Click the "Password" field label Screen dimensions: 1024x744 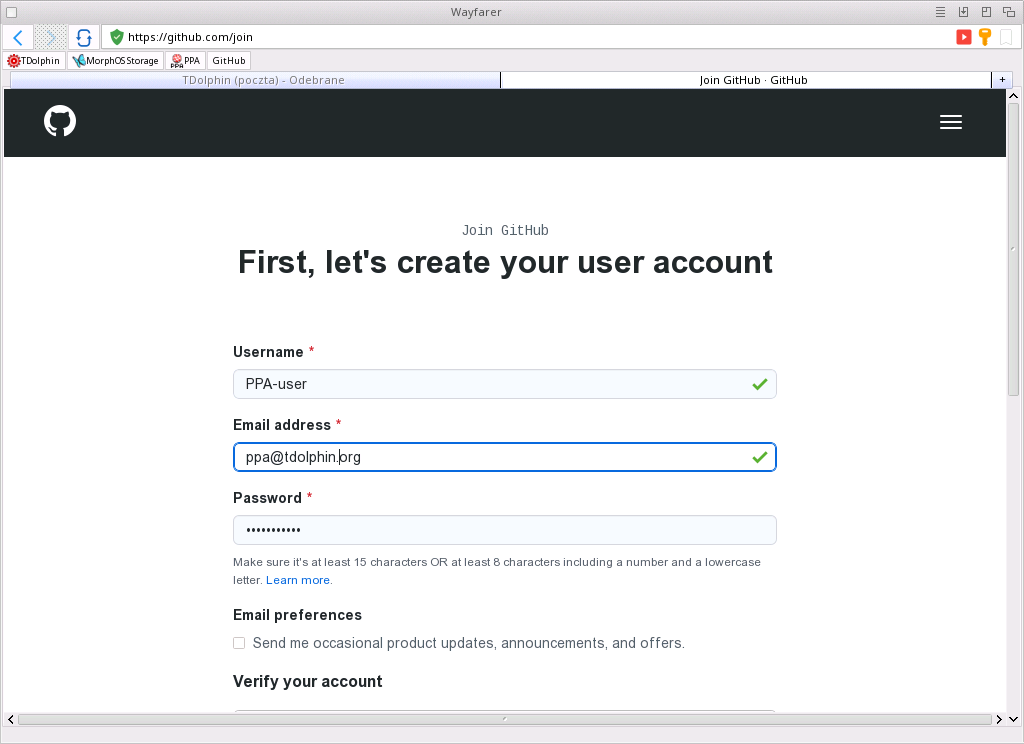pos(267,498)
